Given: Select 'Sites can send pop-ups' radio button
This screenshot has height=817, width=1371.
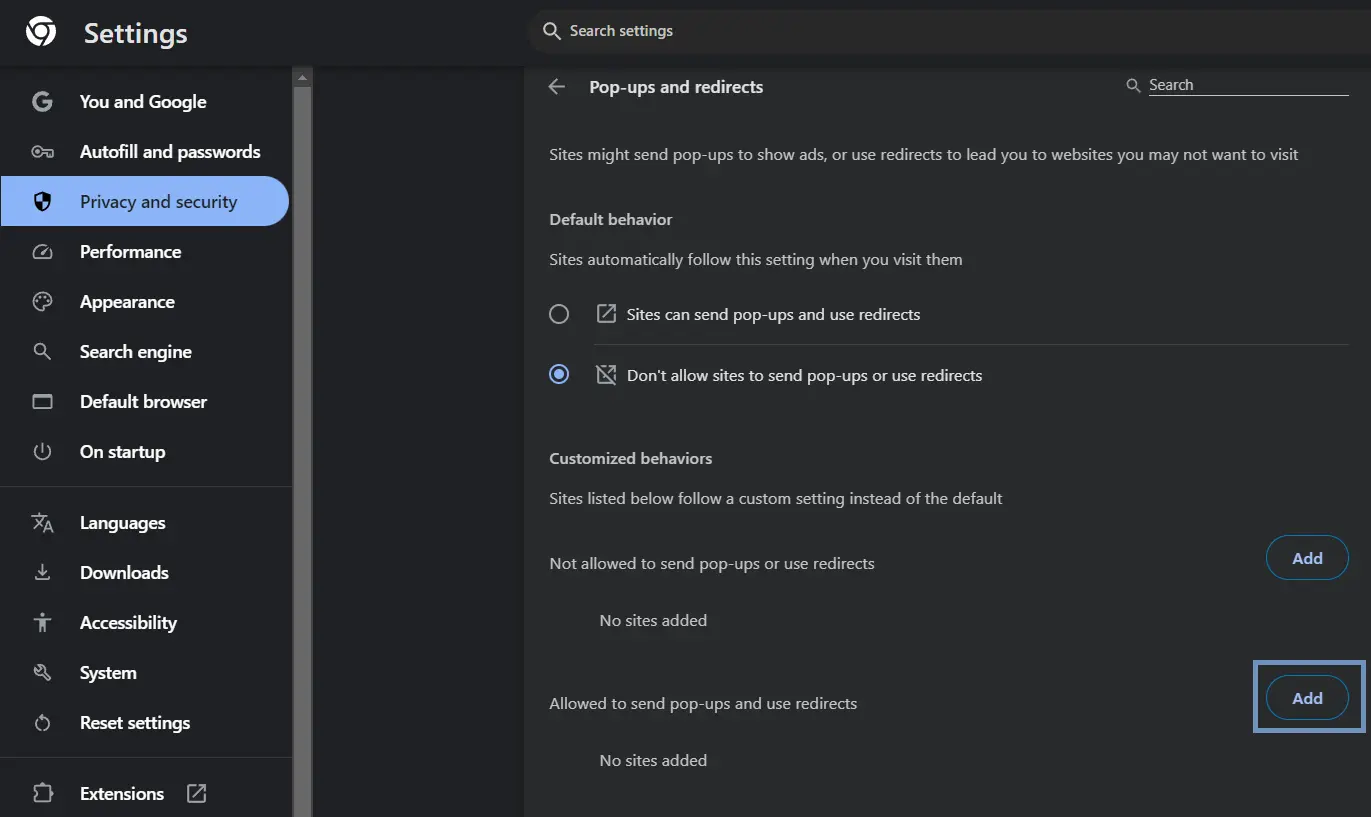Looking at the screenshot, I should click(x=559, y=314).
